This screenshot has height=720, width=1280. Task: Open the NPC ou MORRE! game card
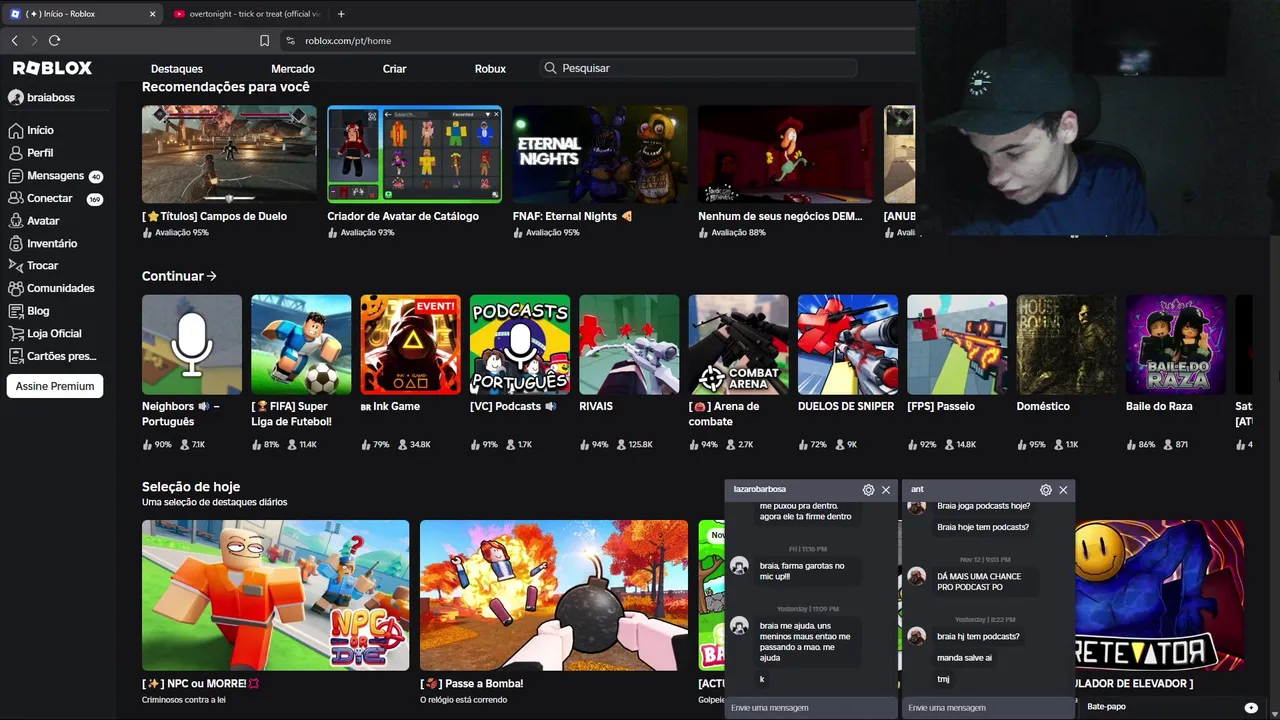coord(275,595)
